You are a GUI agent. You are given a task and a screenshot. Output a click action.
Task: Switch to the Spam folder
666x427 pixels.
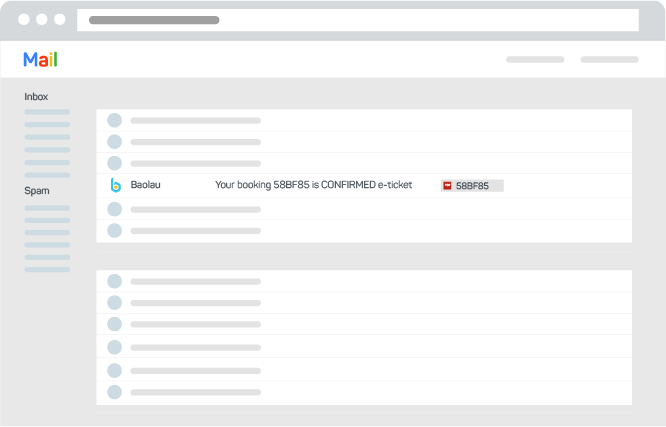pyautogui.click(x=36, y=190)
